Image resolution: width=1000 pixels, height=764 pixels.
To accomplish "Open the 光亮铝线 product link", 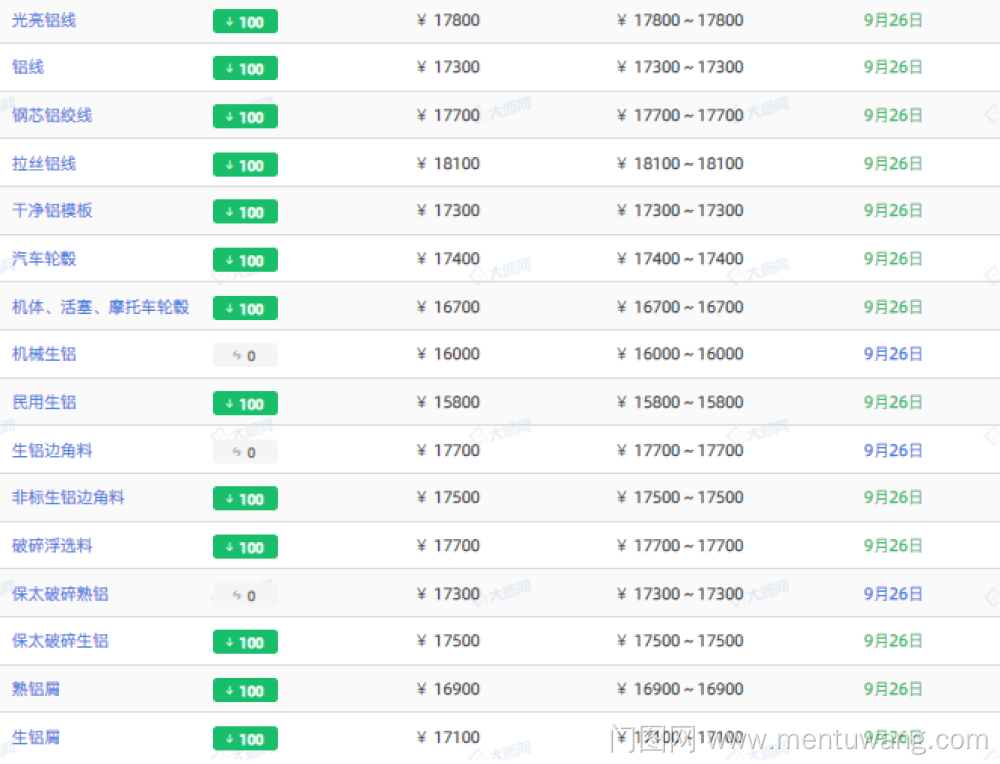I will [44, 20].
